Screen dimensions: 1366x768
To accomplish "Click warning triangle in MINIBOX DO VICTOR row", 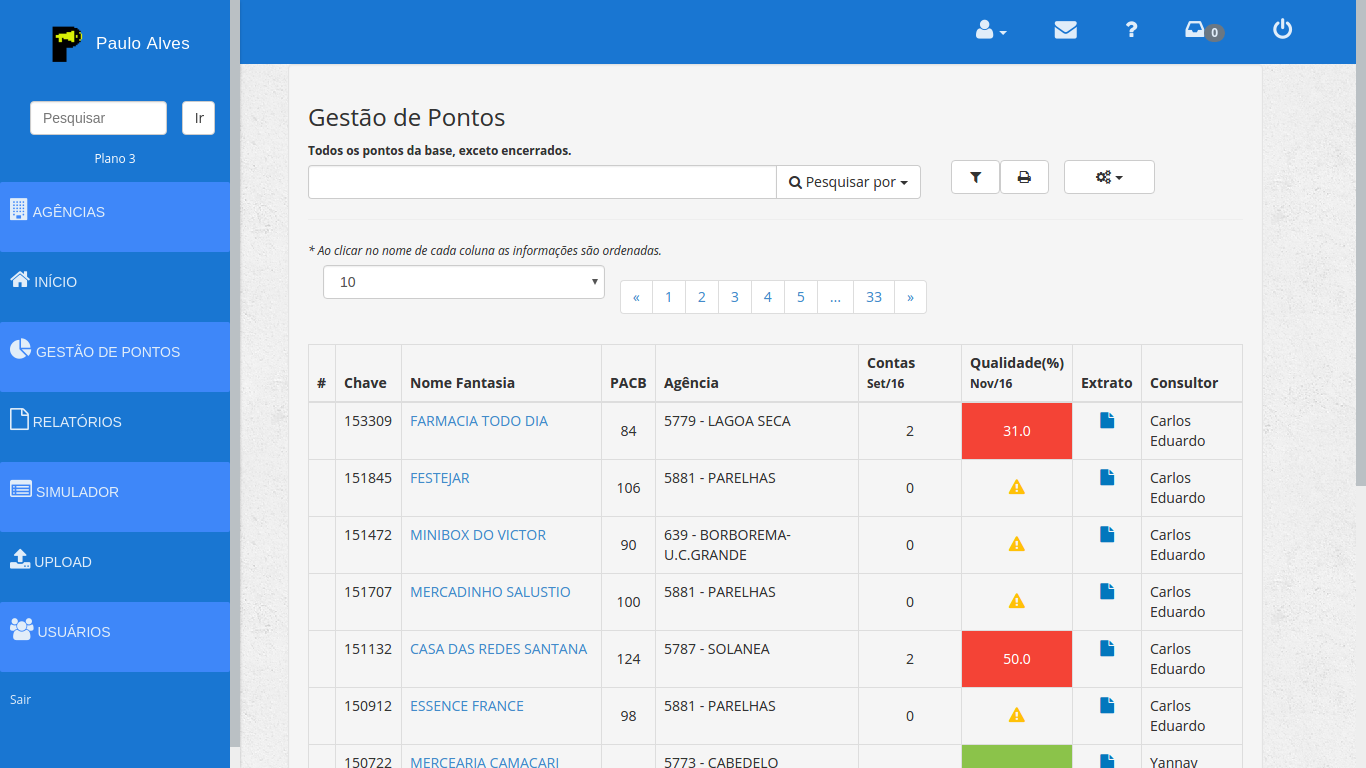I will click(x=1017, y=544).
